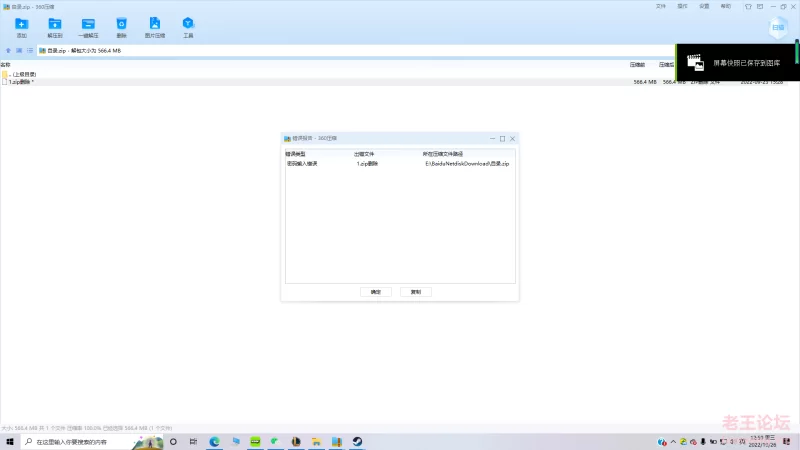Open the 设置 (Settings) menu

pyautogui.click(x=704, y=7)
